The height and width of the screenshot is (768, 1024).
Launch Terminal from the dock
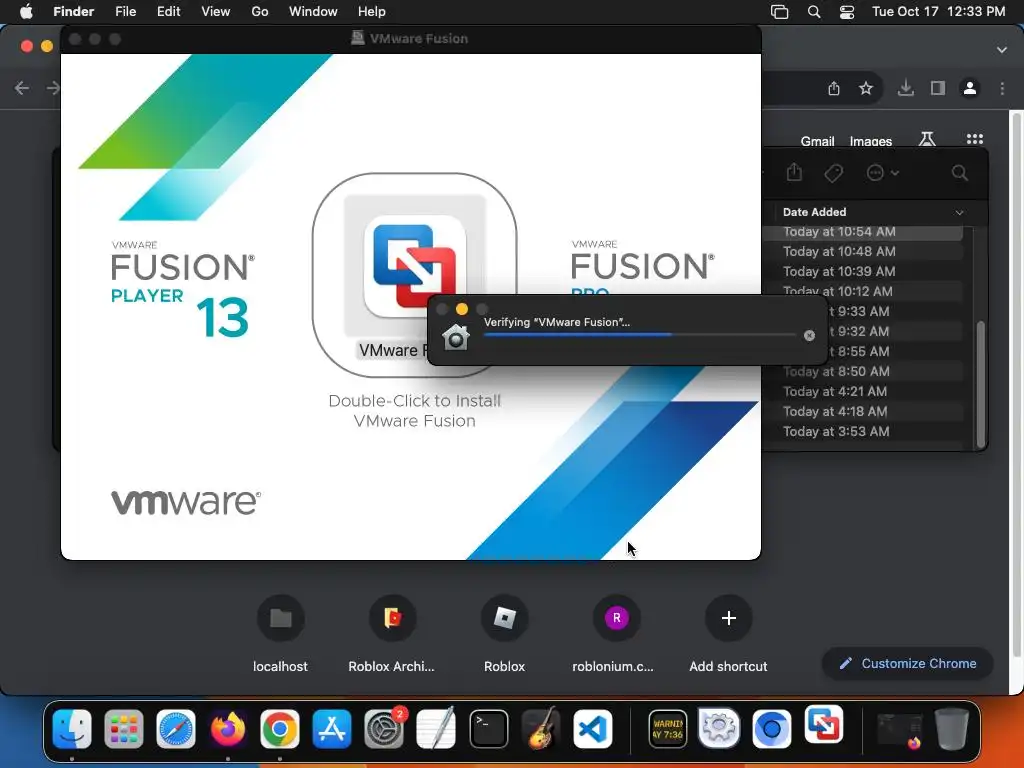tap(488, 728)
